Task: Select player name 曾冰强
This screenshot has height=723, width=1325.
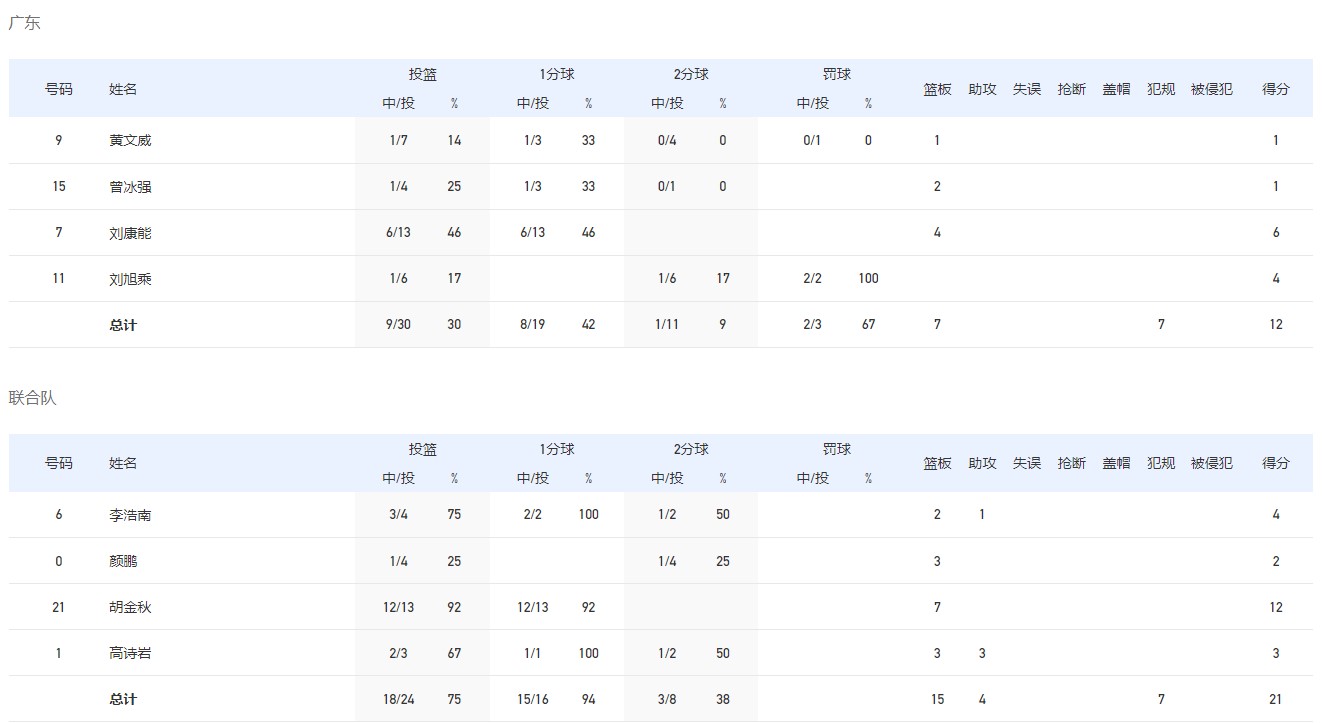Action: [x=130, y=186]
